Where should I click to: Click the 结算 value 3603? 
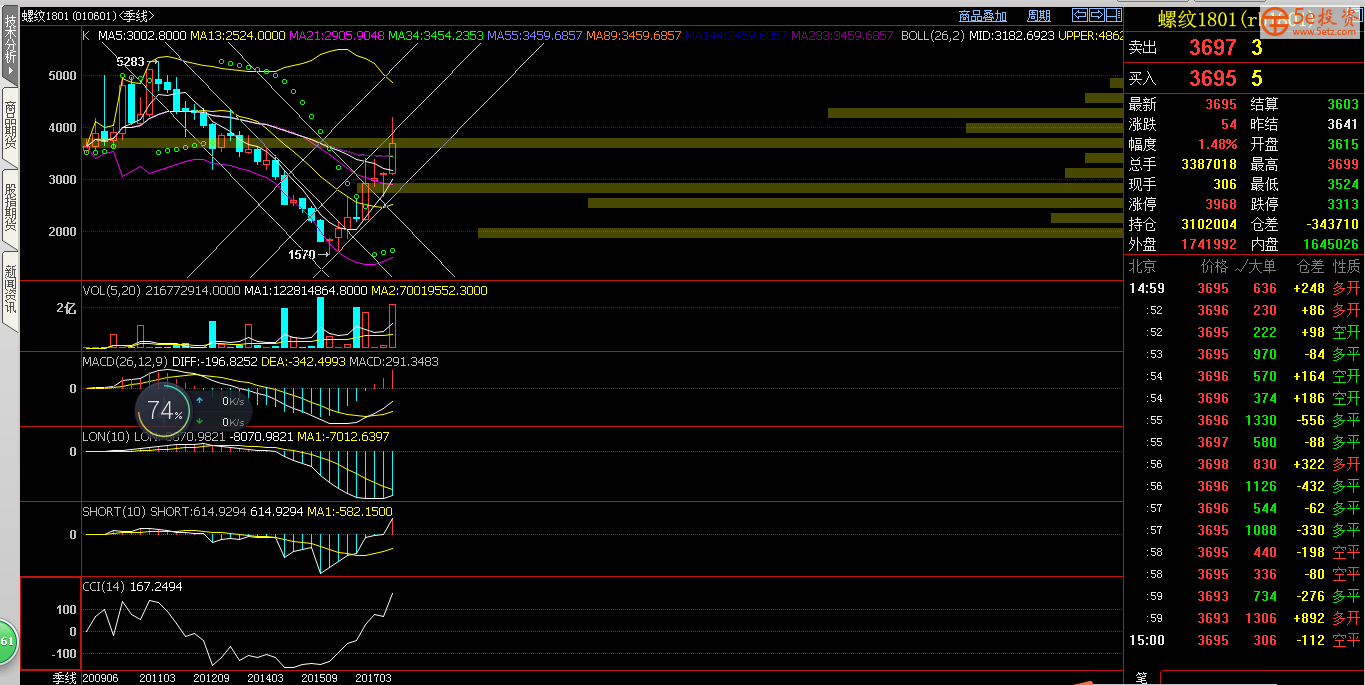[x=1343, y=105]
